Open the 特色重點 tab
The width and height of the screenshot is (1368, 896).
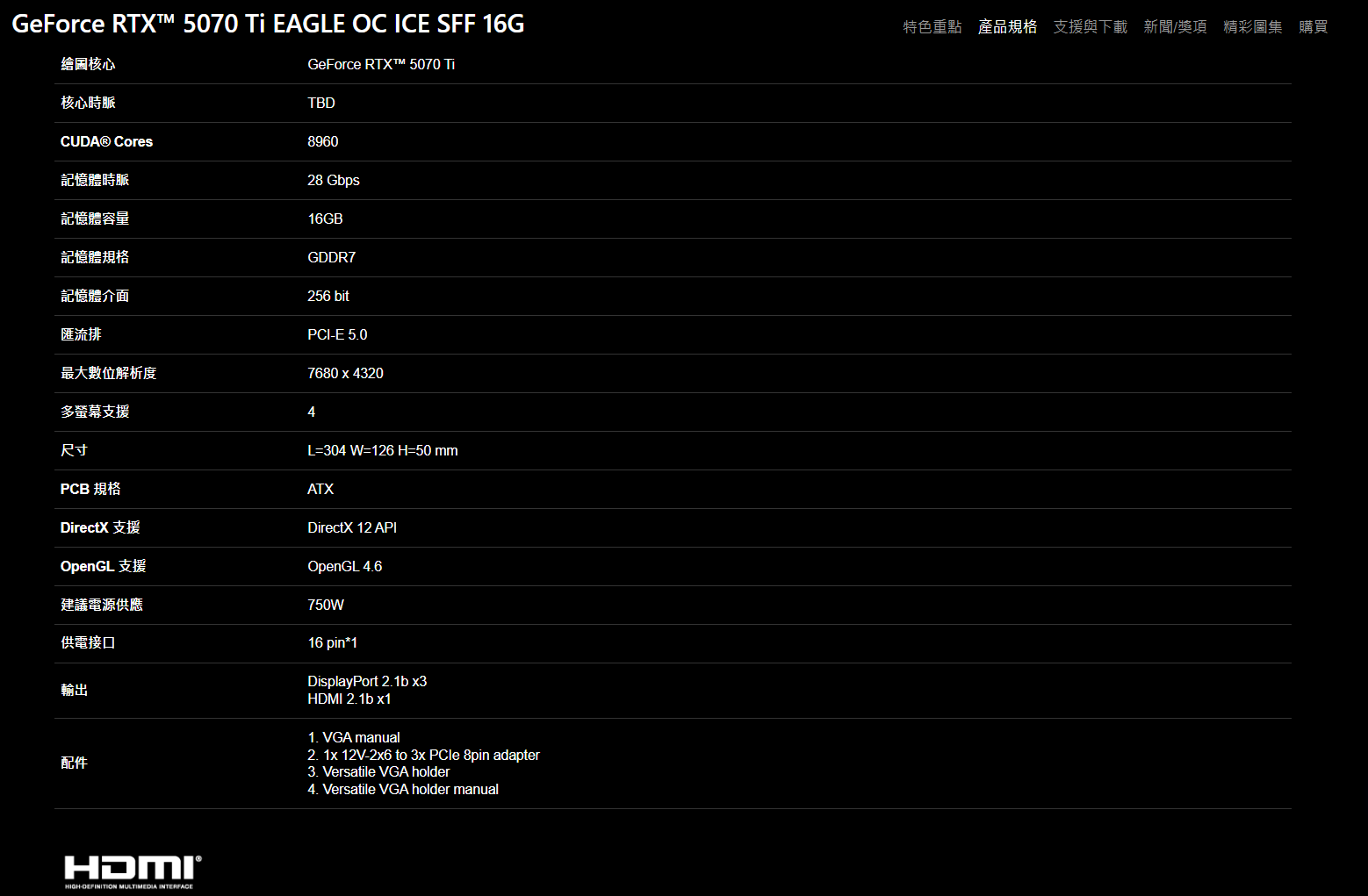coord(932,27)
